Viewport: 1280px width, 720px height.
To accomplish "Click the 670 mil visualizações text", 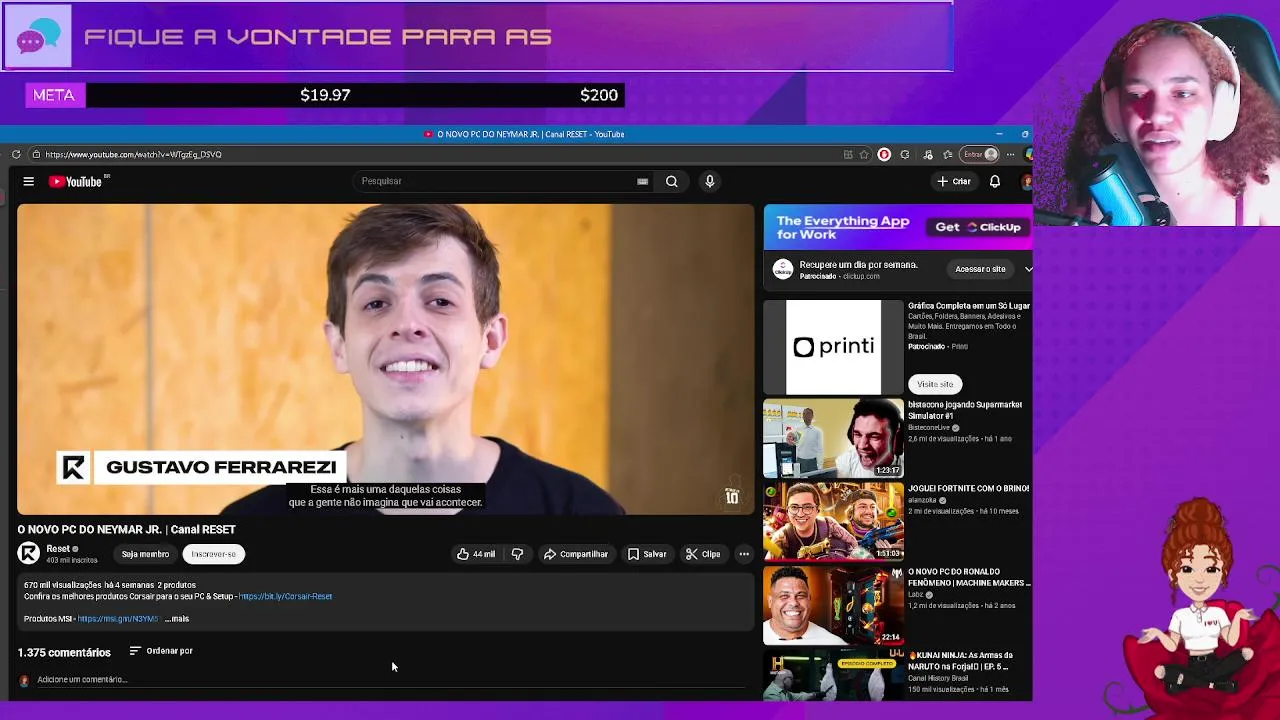I will click(x=64, y=585).
